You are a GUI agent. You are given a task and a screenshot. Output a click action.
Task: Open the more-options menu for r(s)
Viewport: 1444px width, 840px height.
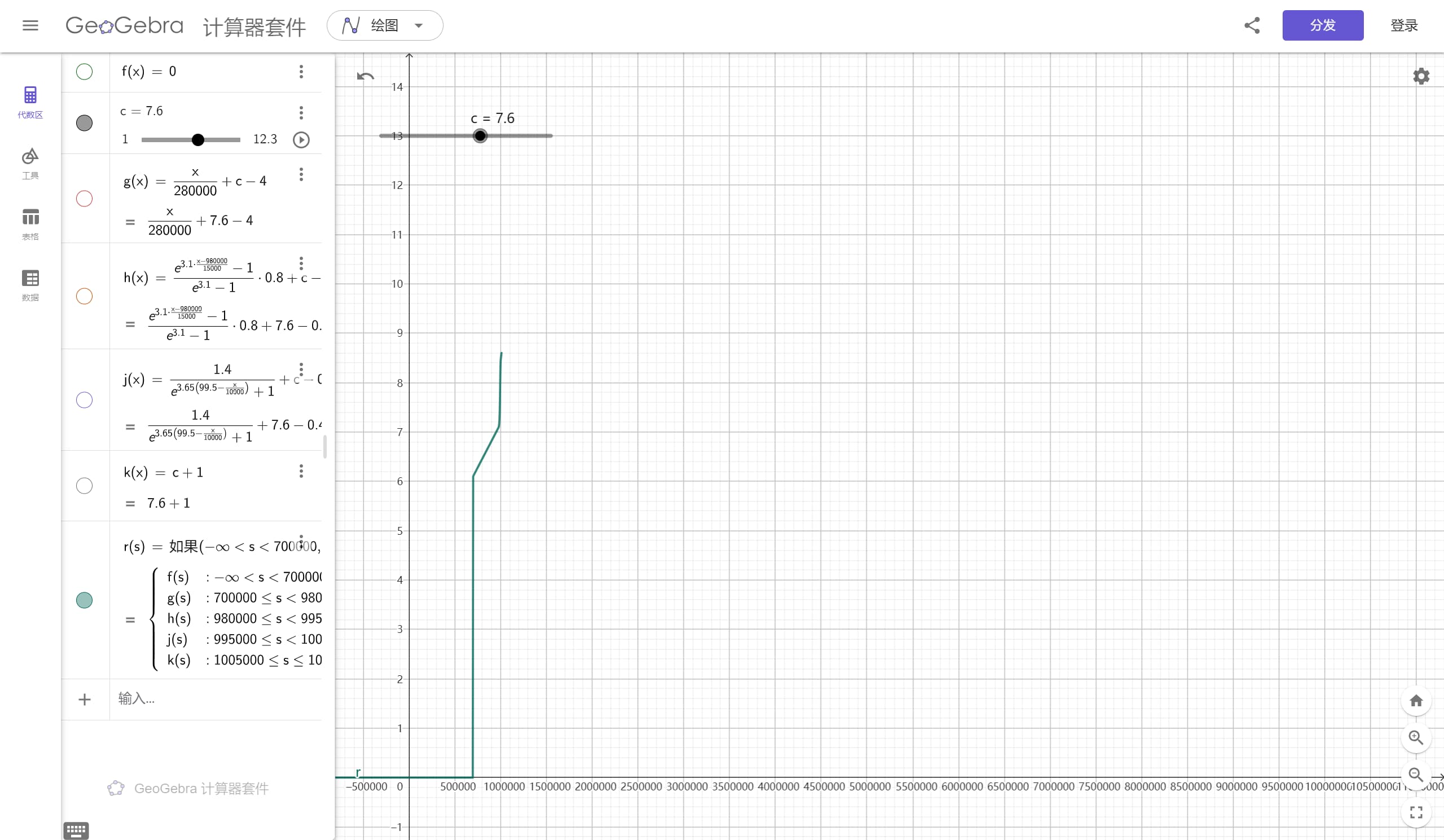click(301, 542)
